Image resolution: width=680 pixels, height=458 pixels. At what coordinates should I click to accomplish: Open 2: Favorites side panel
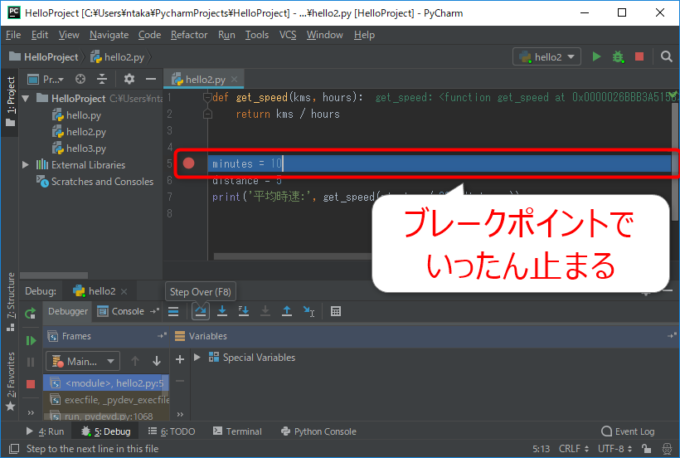[11, 382]
